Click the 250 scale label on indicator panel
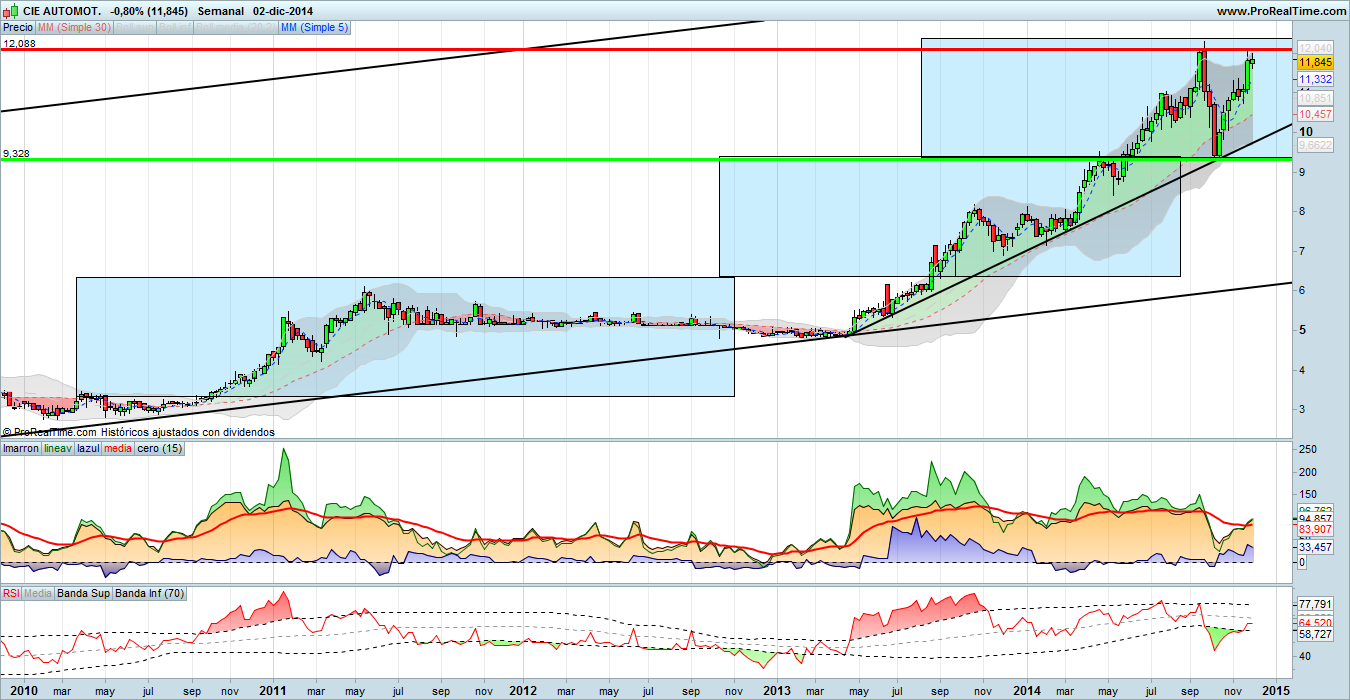This screenshot has width=1350, height=700. pos(1307,449)
